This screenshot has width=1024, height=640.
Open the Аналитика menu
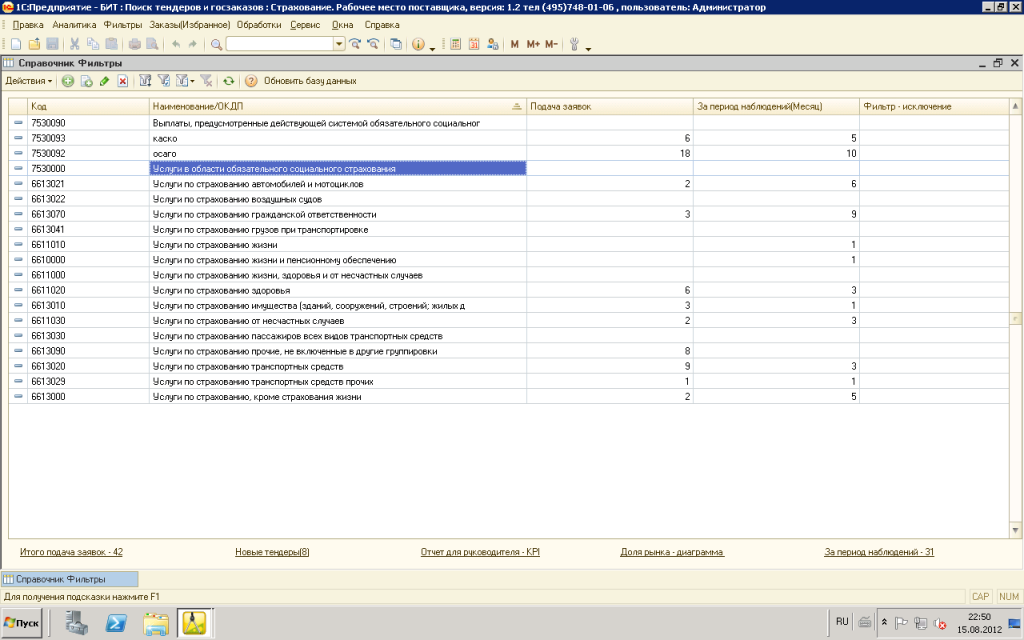coord(74,24)
